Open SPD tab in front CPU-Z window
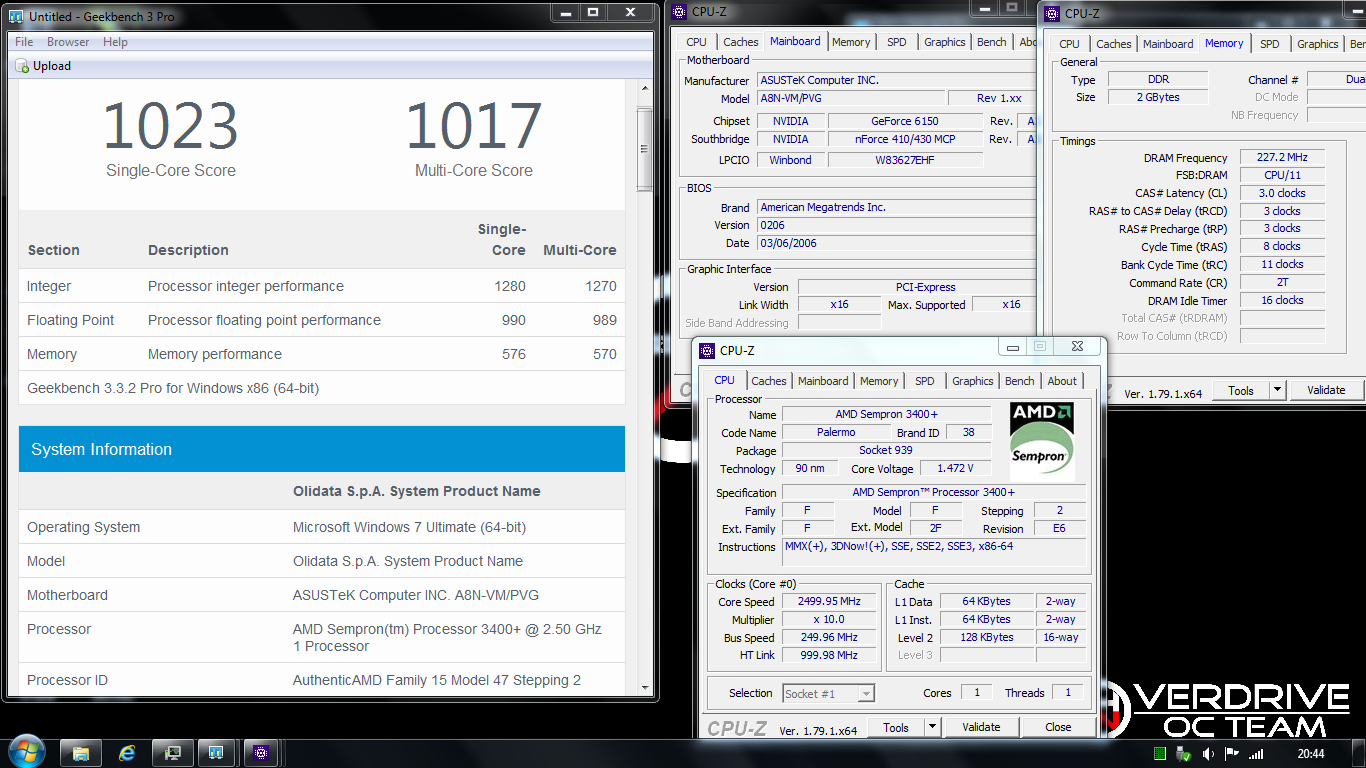1366x768 pixels. click(925, 381)
